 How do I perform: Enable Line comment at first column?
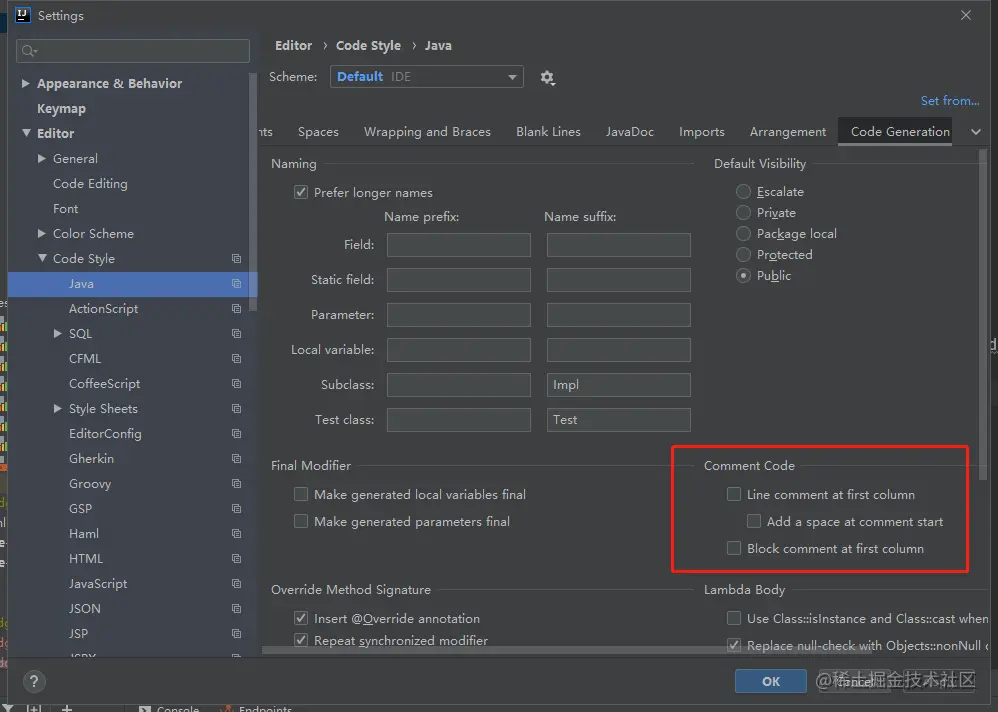click(734, 494)
